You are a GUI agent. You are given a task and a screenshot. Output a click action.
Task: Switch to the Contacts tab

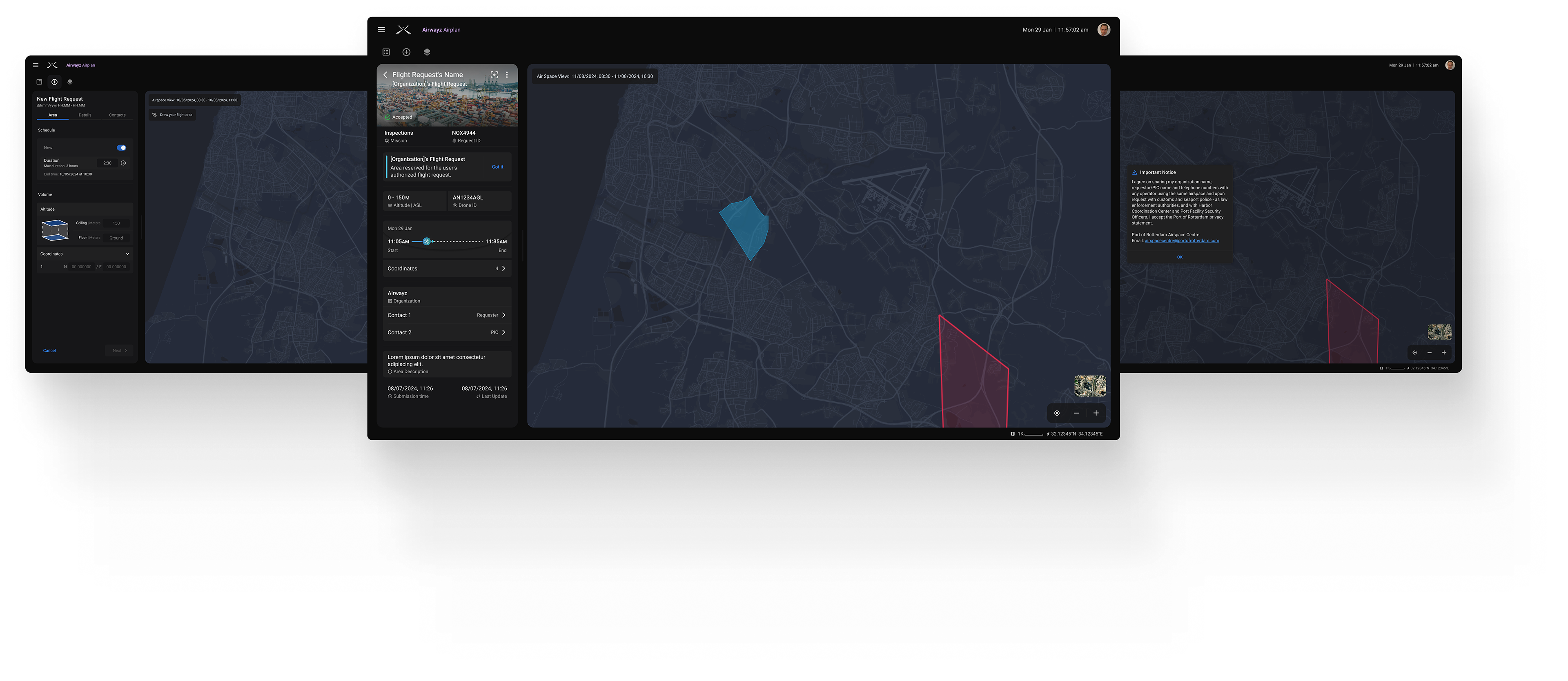[117, 115]
